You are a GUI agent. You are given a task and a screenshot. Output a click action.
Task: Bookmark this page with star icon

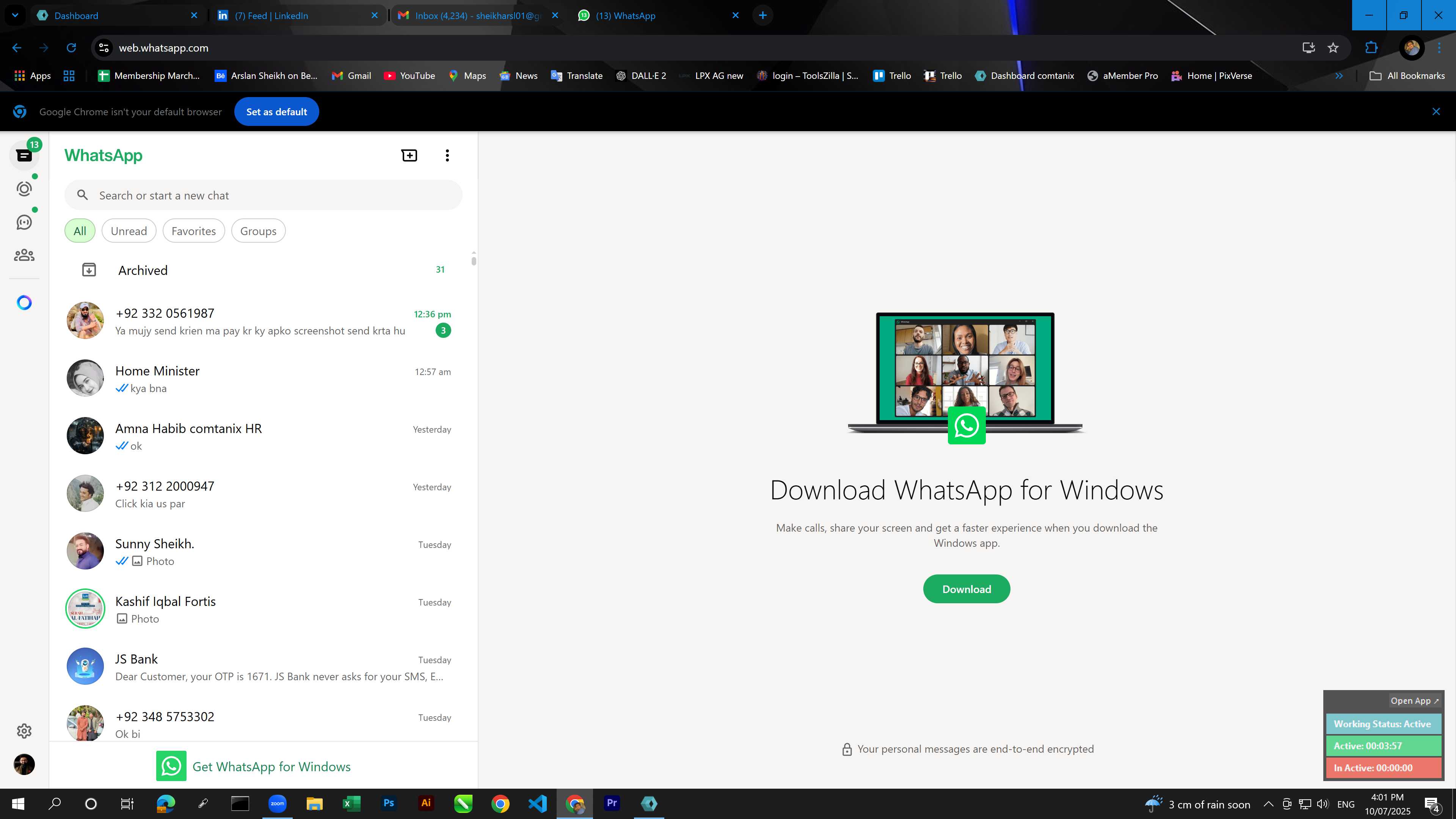click(1334, 48)
